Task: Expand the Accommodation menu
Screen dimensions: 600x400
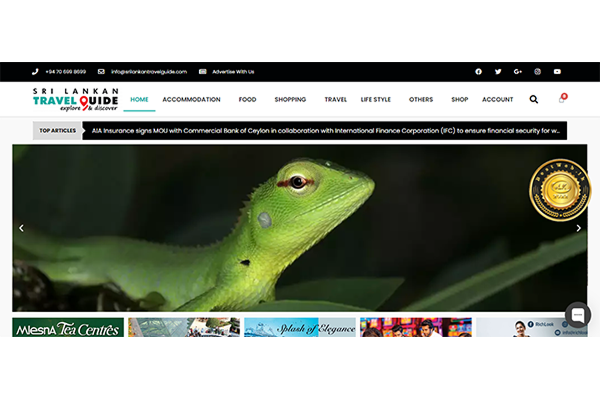Action: click(x=191, y=100)
